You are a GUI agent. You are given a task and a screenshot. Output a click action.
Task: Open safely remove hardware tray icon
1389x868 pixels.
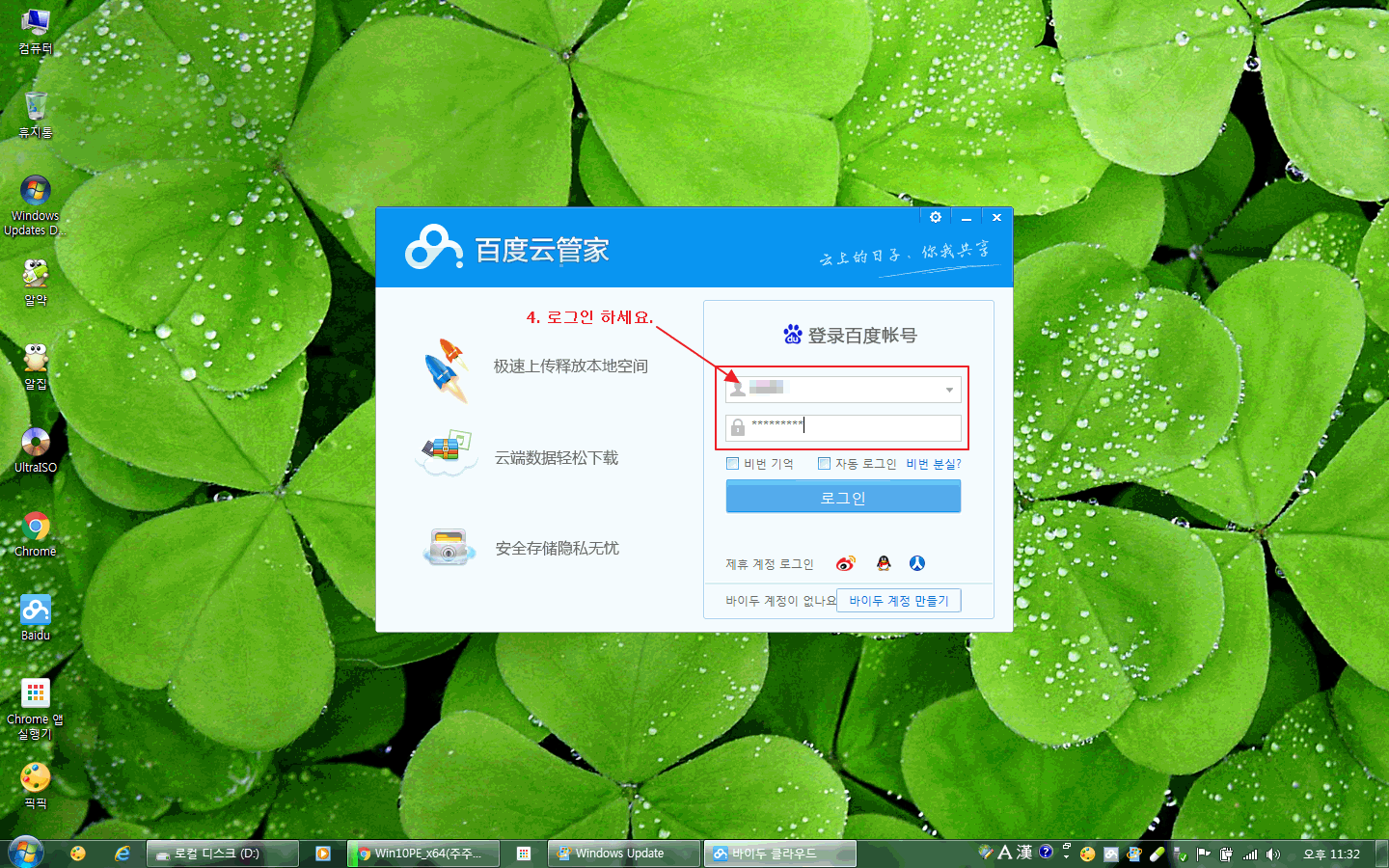[x=1180, y=855]
